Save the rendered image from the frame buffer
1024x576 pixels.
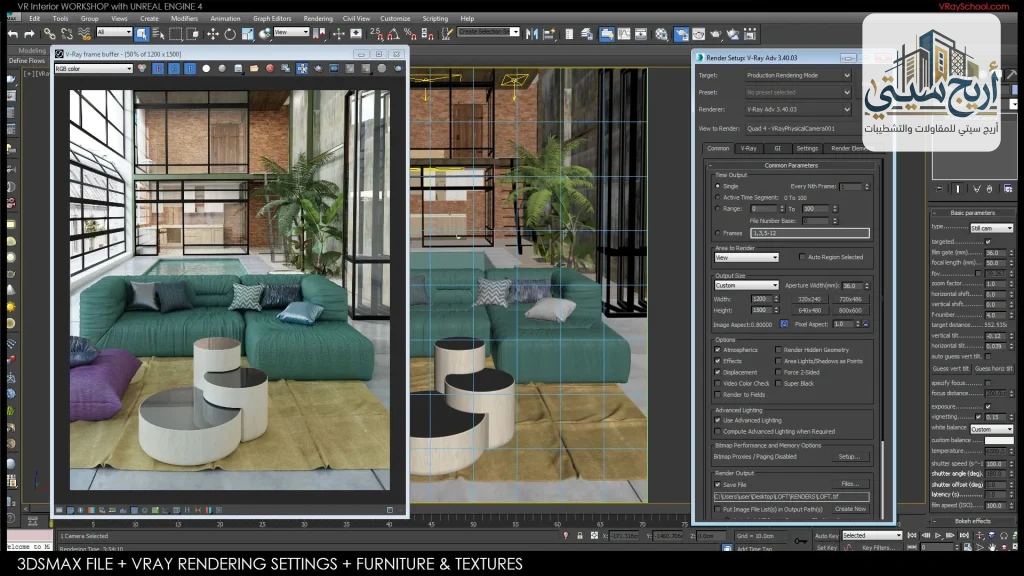[x=236, y=68]
